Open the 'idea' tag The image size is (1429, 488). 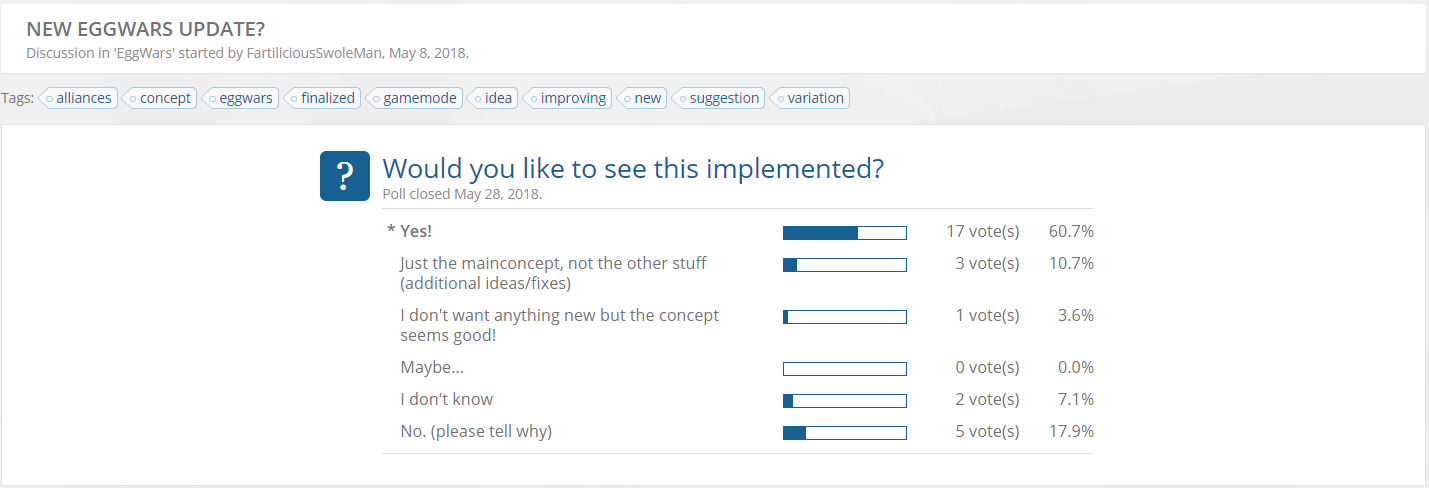pyautogui.click(x=492, y=98)
